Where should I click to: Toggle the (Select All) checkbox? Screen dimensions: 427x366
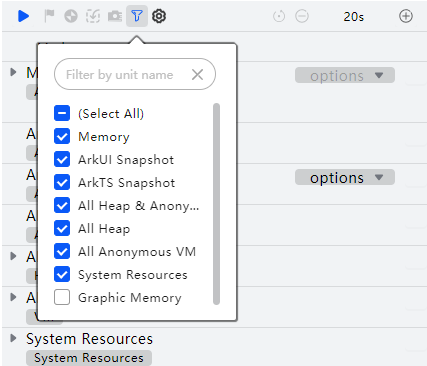coord(62,113)
